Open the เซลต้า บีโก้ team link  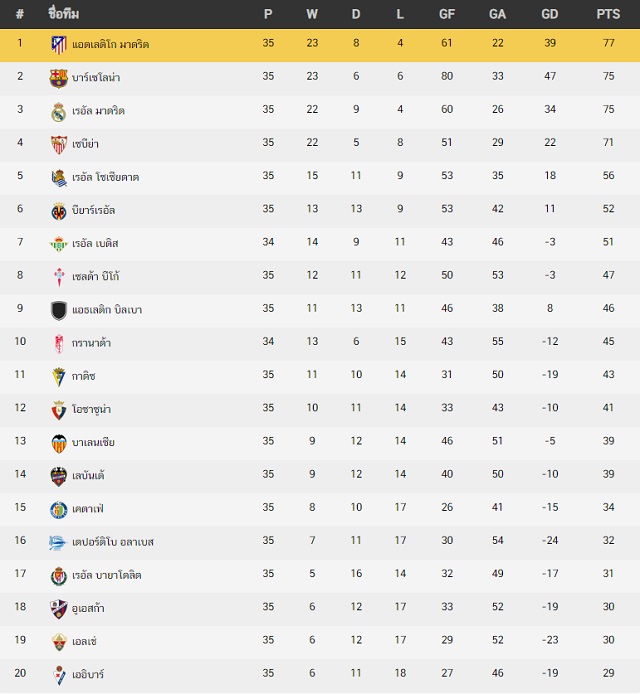coord(96,277)
